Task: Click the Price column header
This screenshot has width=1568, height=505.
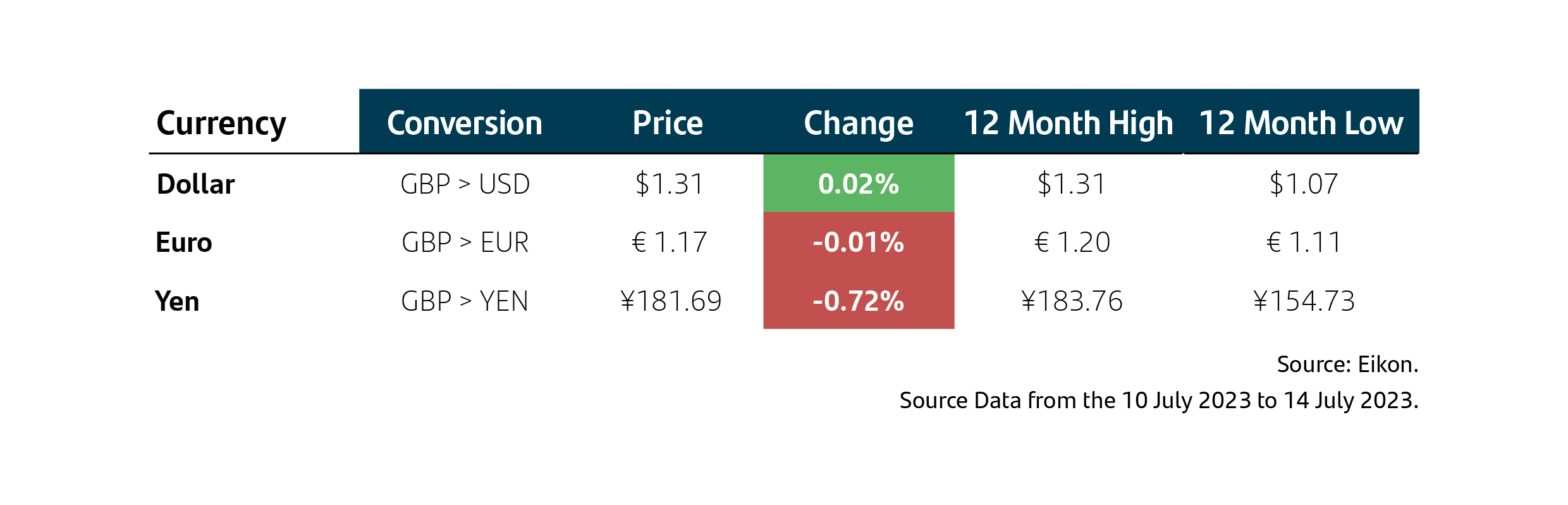Action: point(668,123)
